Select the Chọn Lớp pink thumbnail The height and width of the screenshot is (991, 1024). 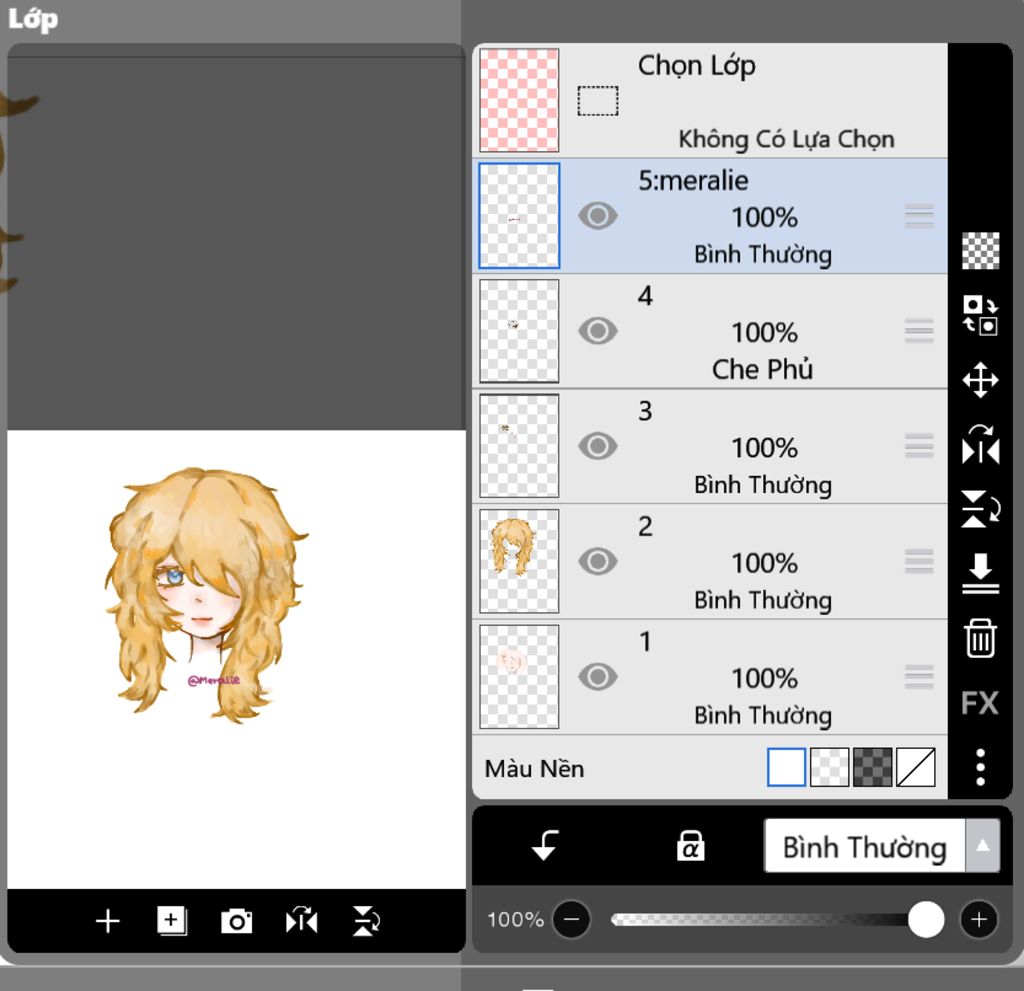[519, 100]
